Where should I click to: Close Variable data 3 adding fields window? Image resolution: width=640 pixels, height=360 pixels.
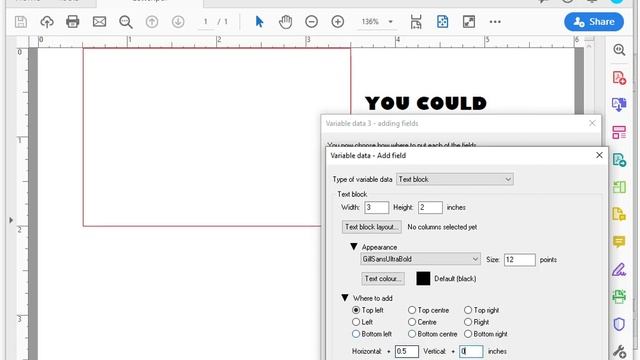(x=592, y=123)
